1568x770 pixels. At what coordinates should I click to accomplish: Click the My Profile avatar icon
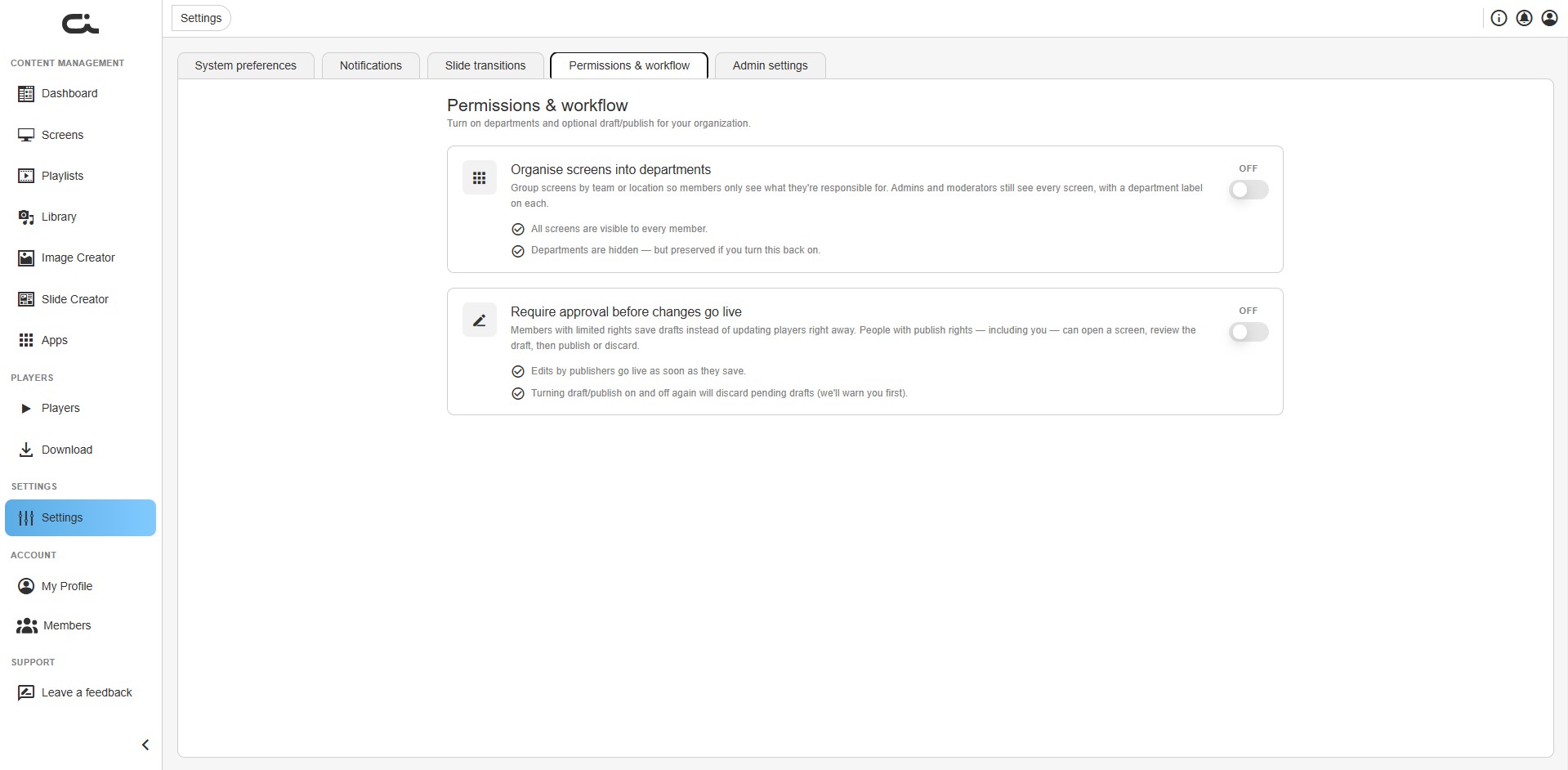point(26,586)
